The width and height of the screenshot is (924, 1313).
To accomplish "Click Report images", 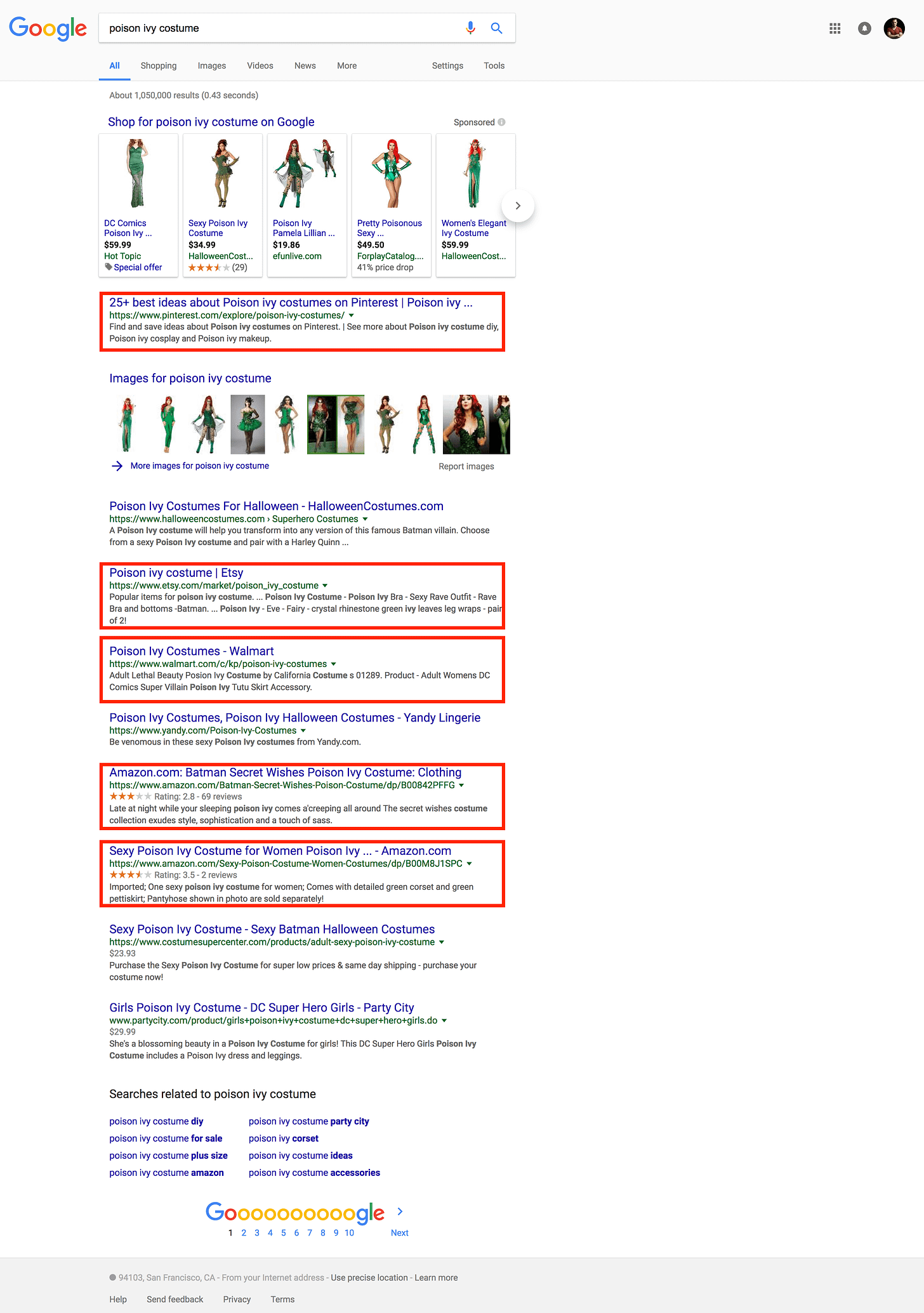I will click(466, 466).
